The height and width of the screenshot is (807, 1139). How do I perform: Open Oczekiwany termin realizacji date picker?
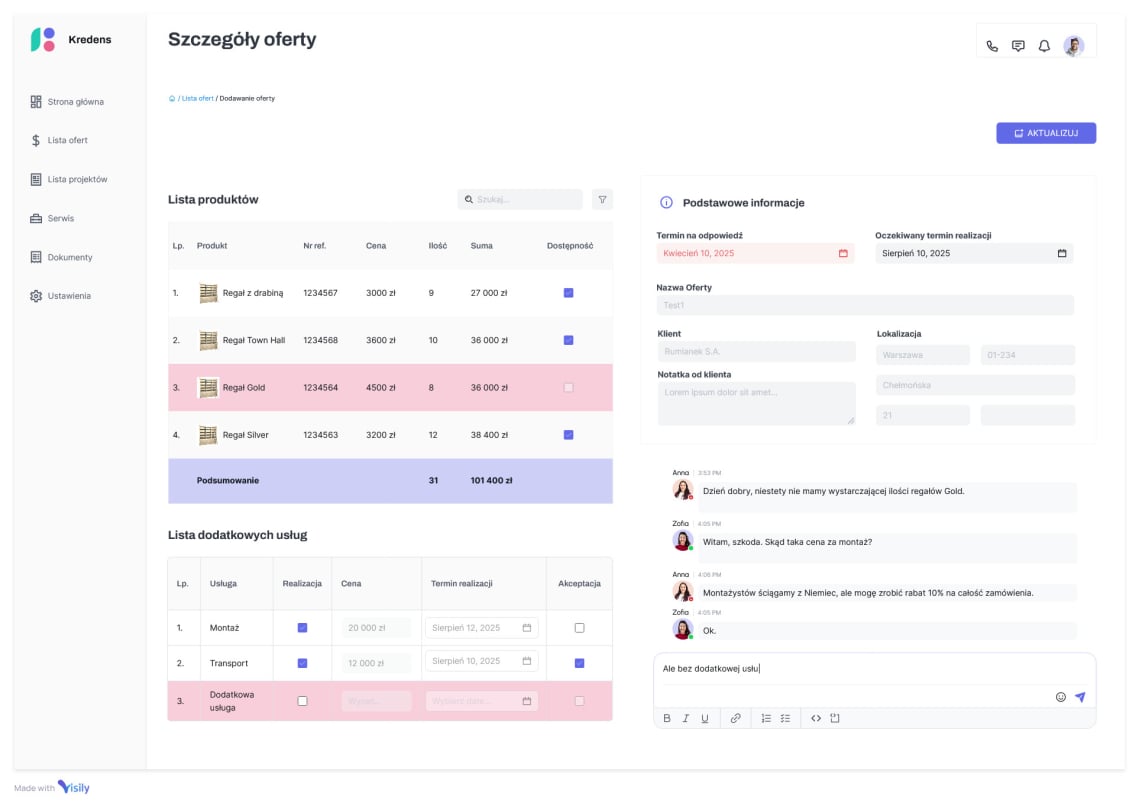(x=1061, y=254)
